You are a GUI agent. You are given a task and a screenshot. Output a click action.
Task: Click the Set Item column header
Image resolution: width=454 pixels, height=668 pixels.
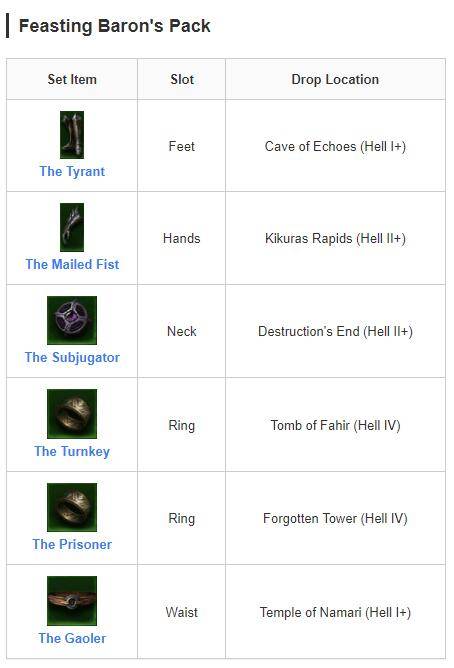pos(72,79)
